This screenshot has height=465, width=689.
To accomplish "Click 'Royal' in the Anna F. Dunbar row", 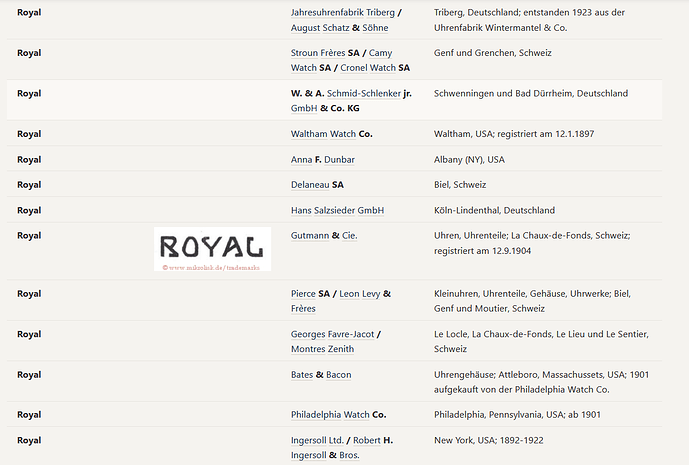I will [29, 160].
